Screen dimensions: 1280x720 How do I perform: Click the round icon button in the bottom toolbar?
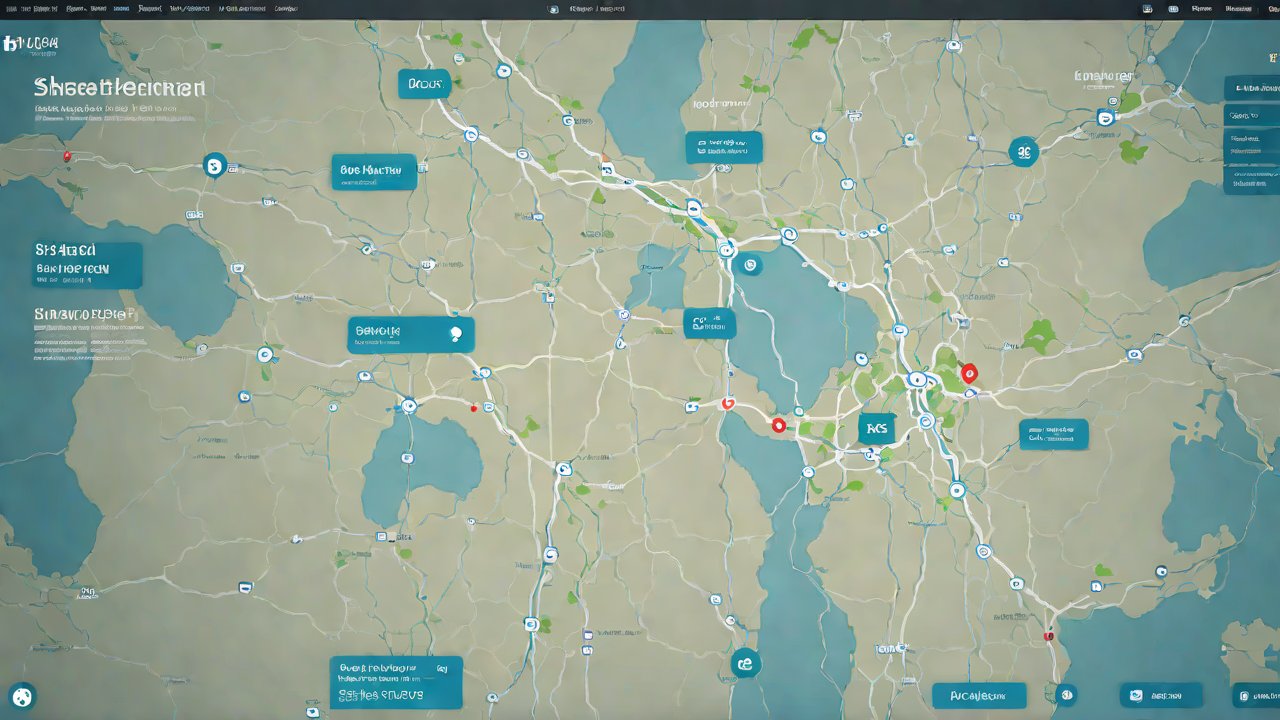[x=1066, y=695]
